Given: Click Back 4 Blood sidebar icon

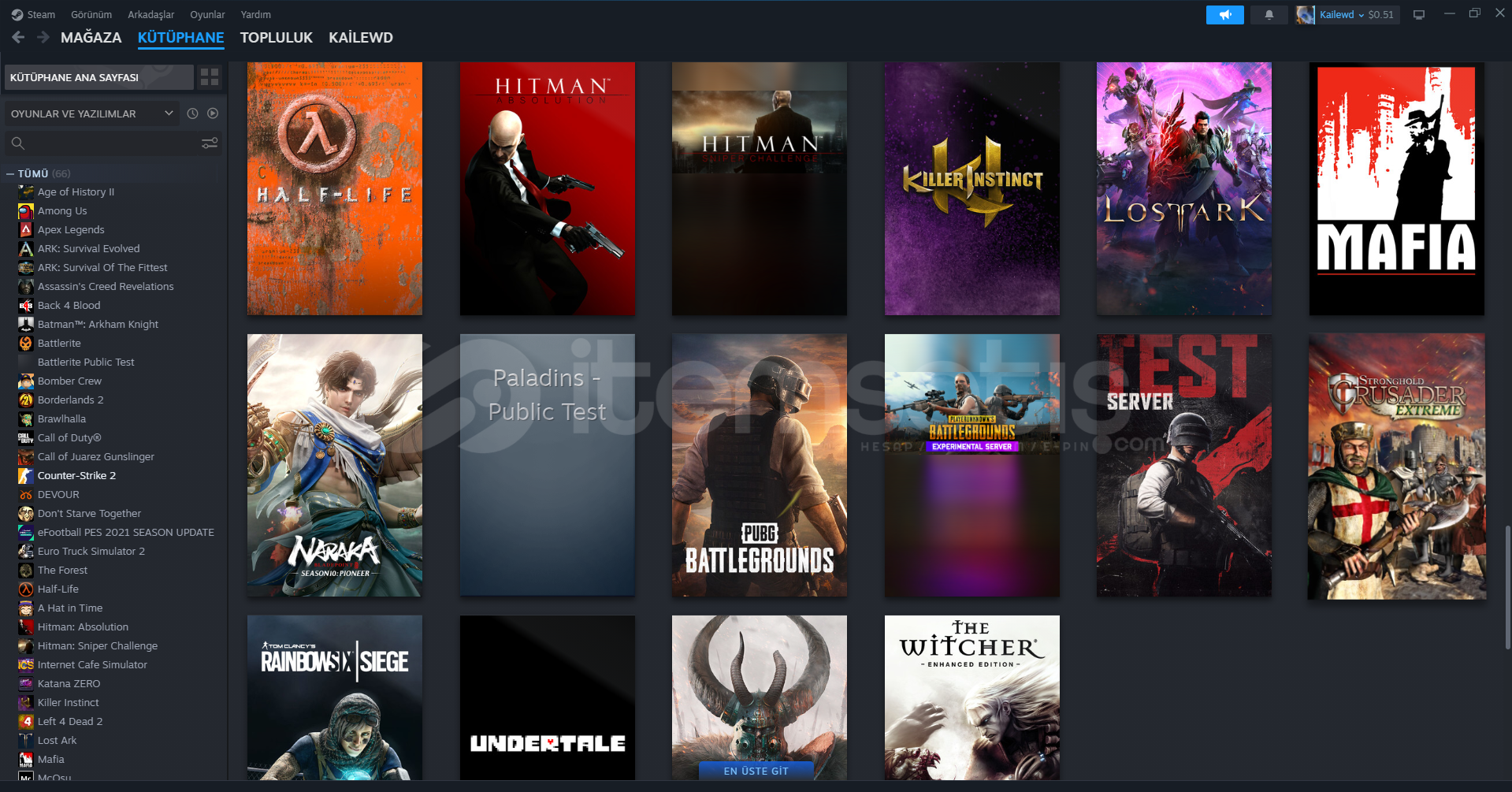Looking at the screenshot, I should click(26, 306).
